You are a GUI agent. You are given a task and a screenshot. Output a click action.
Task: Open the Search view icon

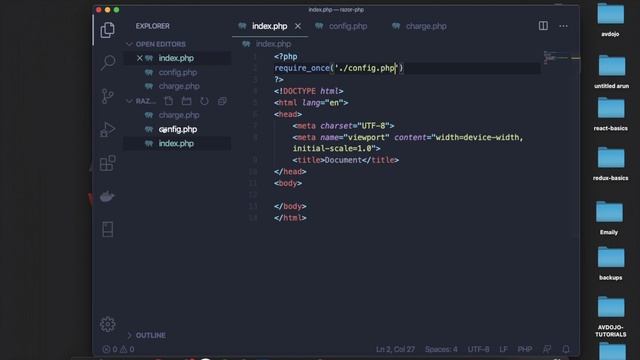[x=108, y=62]
